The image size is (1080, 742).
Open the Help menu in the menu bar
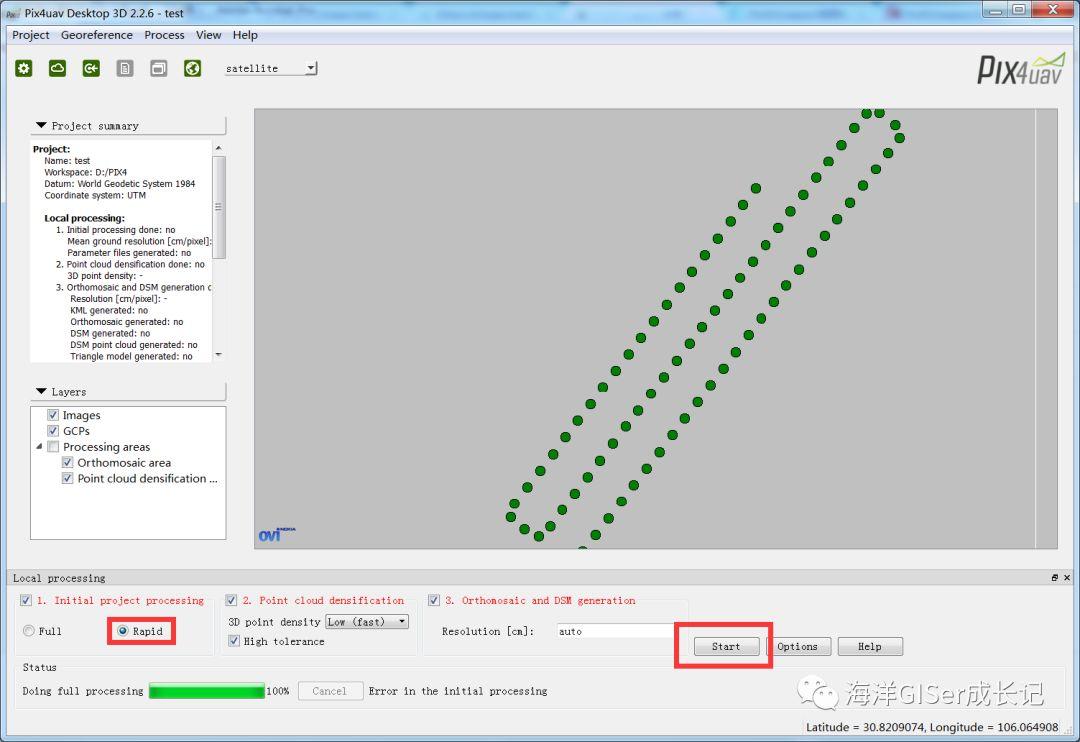[x=245, y=35]
